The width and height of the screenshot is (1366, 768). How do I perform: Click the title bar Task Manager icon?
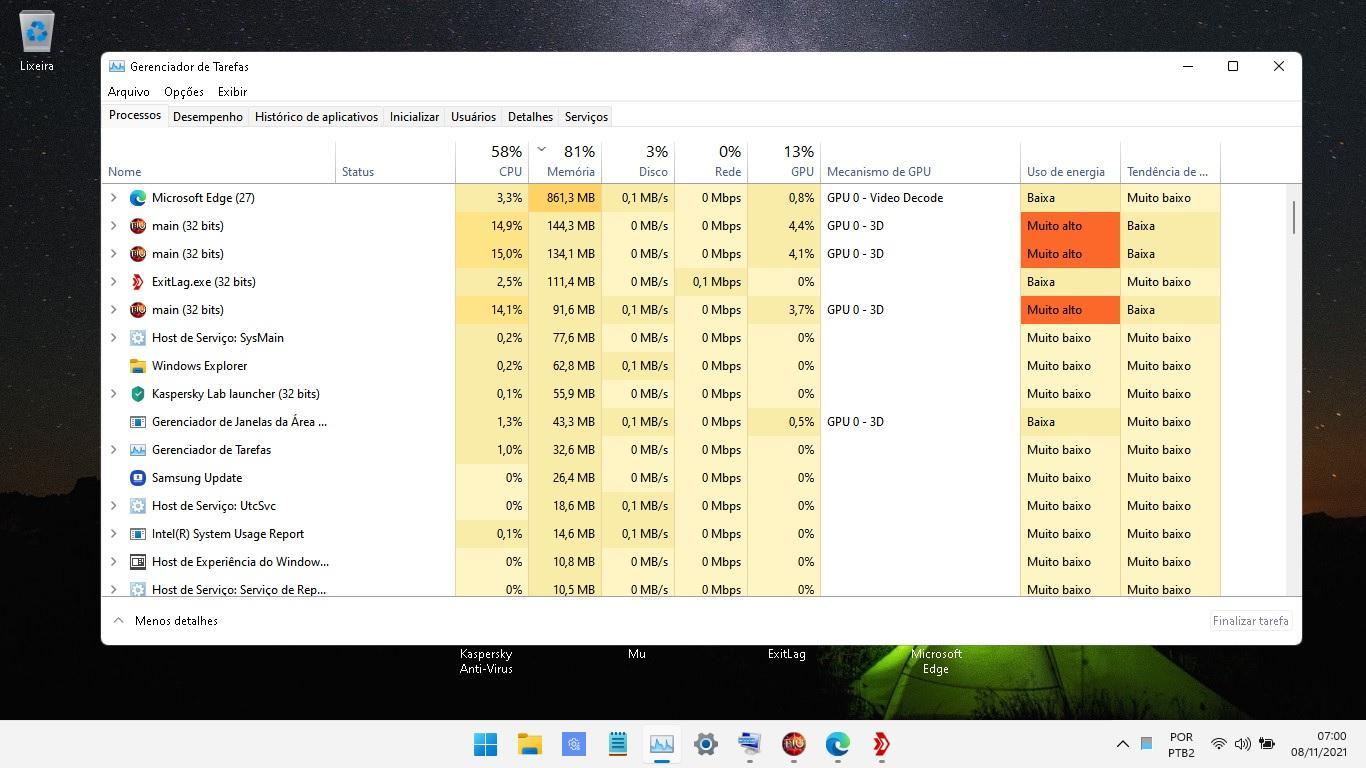pos(117,67)
